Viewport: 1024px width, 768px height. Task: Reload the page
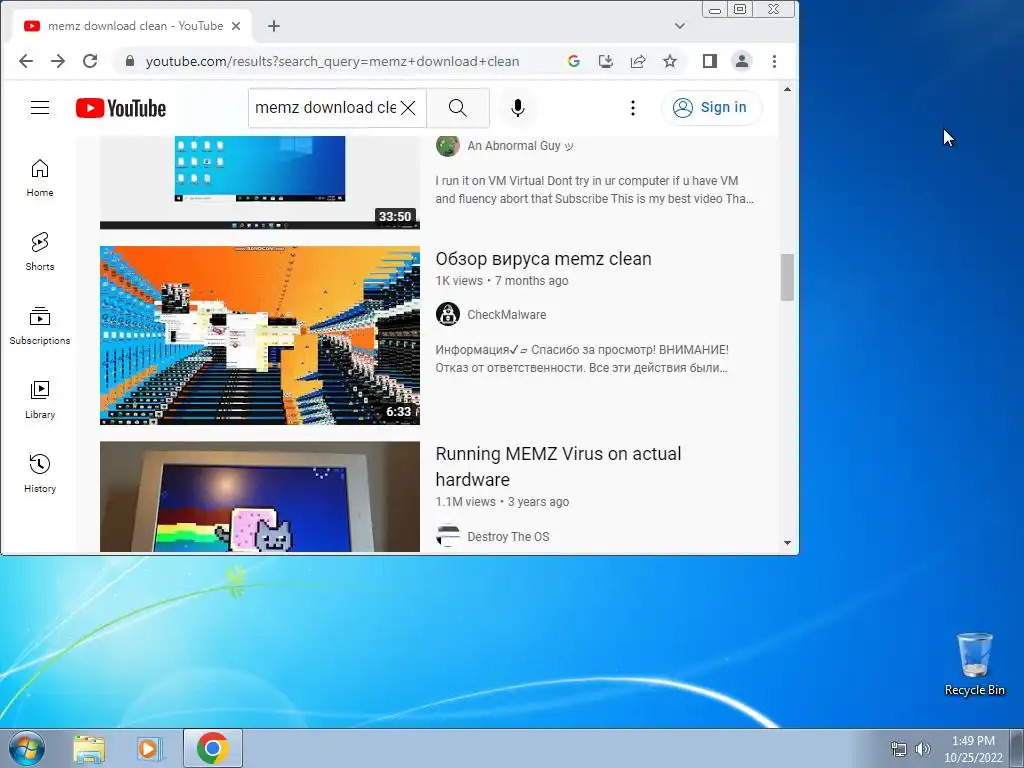(x=90, y=61)
